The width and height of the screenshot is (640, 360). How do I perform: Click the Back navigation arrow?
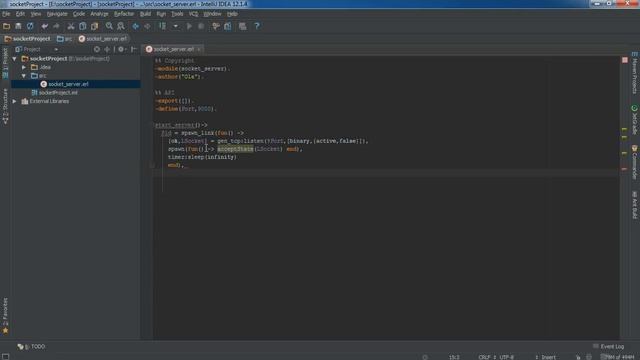[x=136, y=26]
